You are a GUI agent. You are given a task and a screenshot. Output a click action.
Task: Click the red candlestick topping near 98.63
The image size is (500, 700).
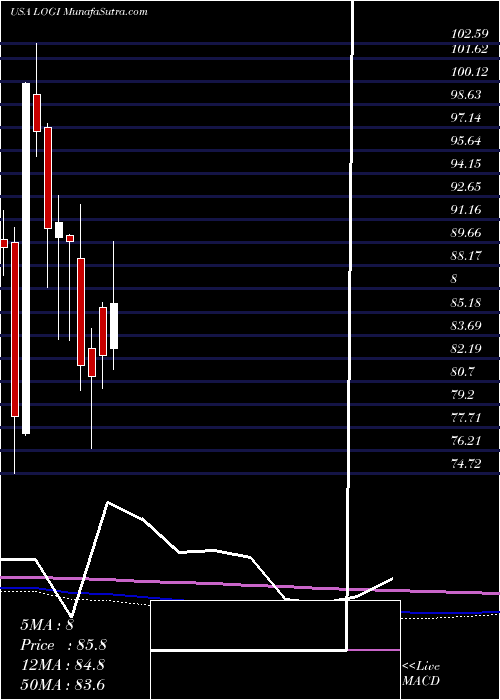[37, 113]
